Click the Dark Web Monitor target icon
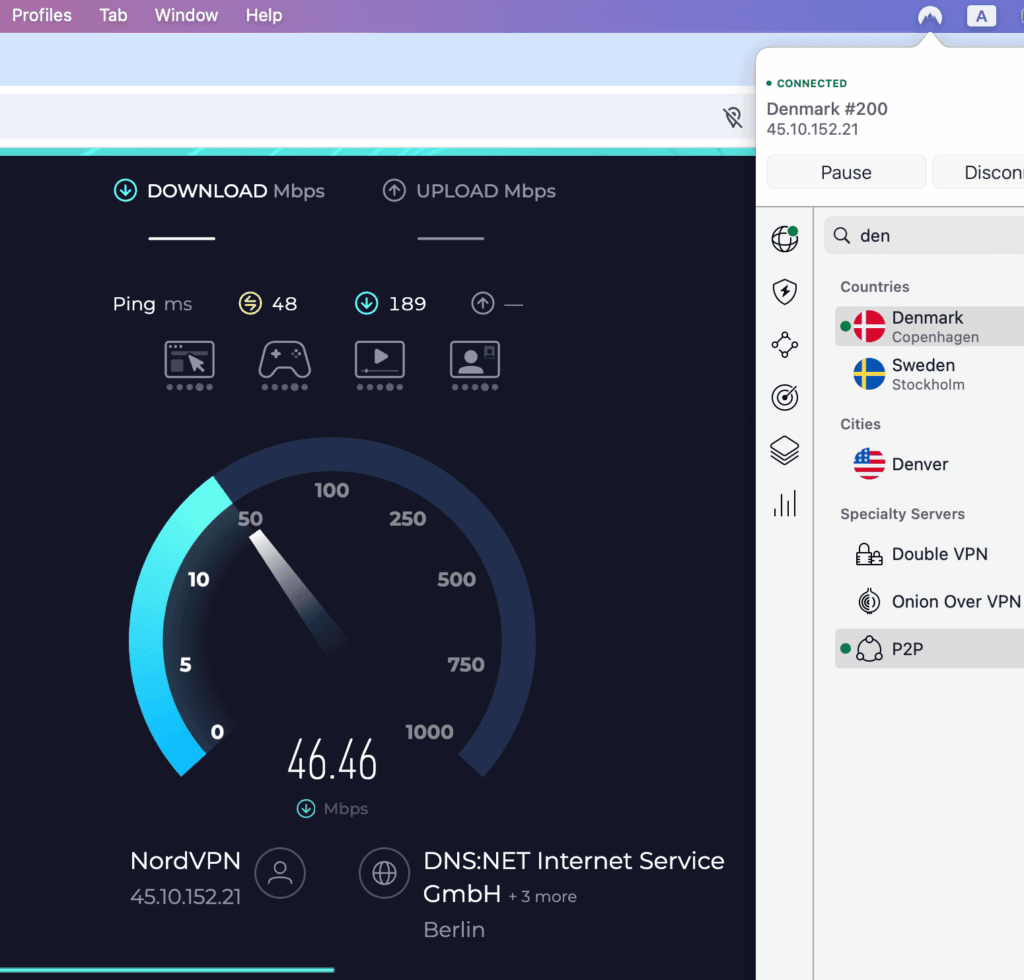This screenshot has width=1024, height=980. (x=785, y=398)
